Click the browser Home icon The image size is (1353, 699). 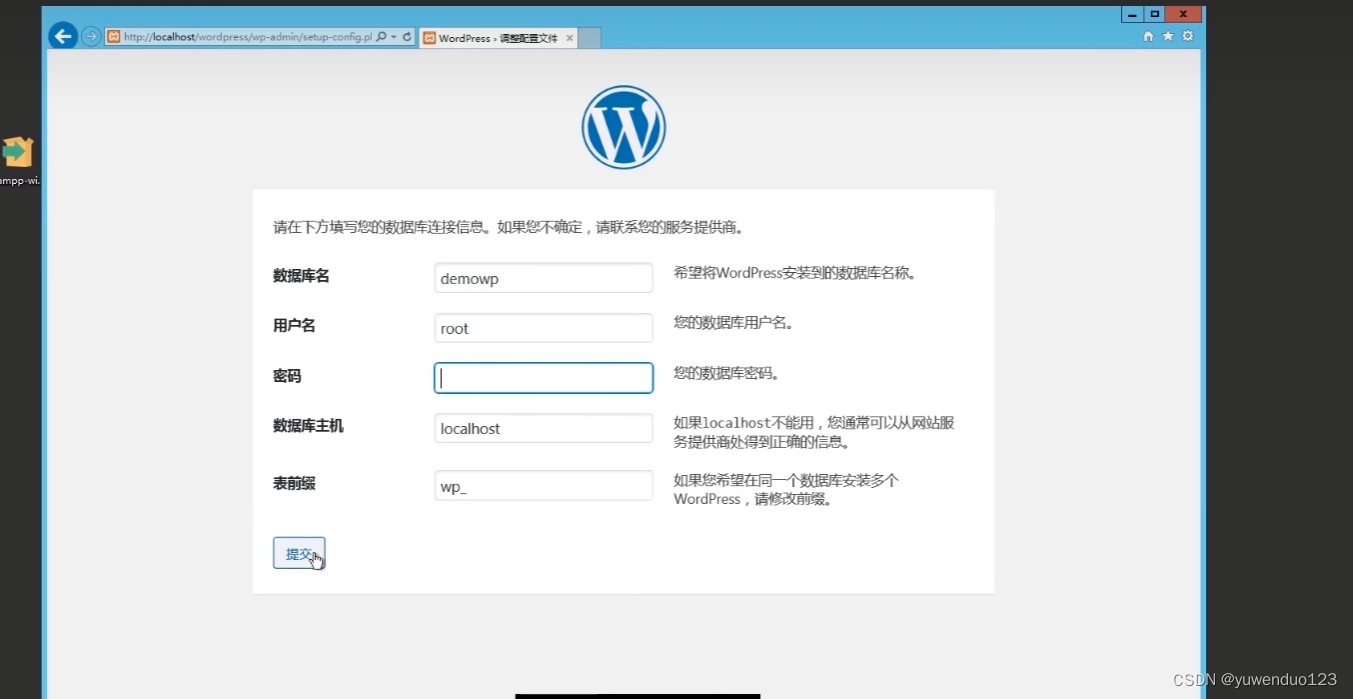coord(1148,36)
